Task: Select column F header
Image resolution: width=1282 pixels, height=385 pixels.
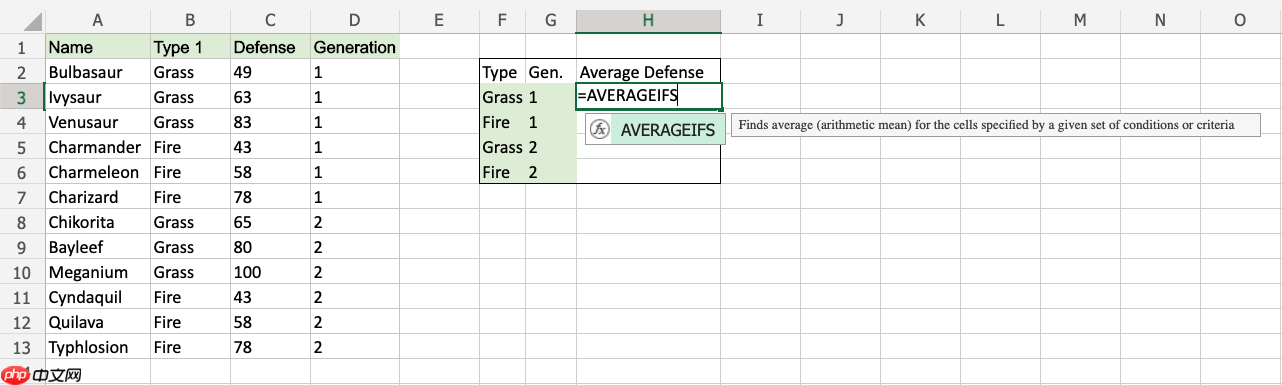Action: 502,20
